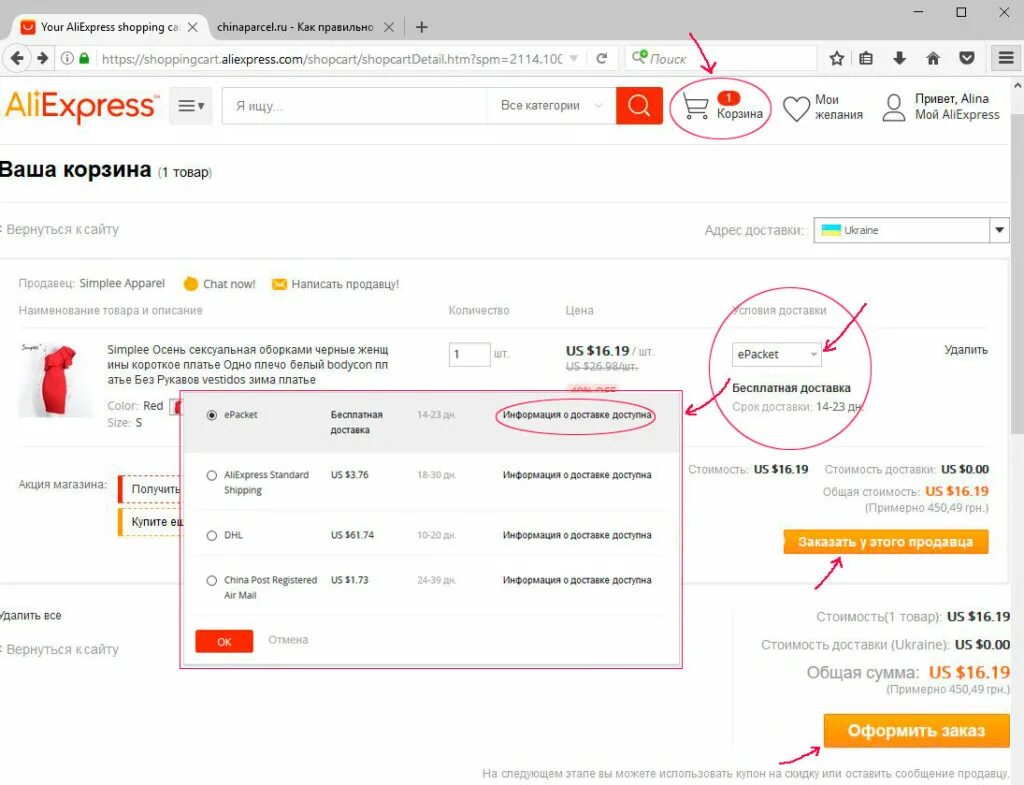The width and height of the screenshot is (1024, 785).
Task: Click DHL Информация о доставке доступна text
Action: (x=577, y=535)
